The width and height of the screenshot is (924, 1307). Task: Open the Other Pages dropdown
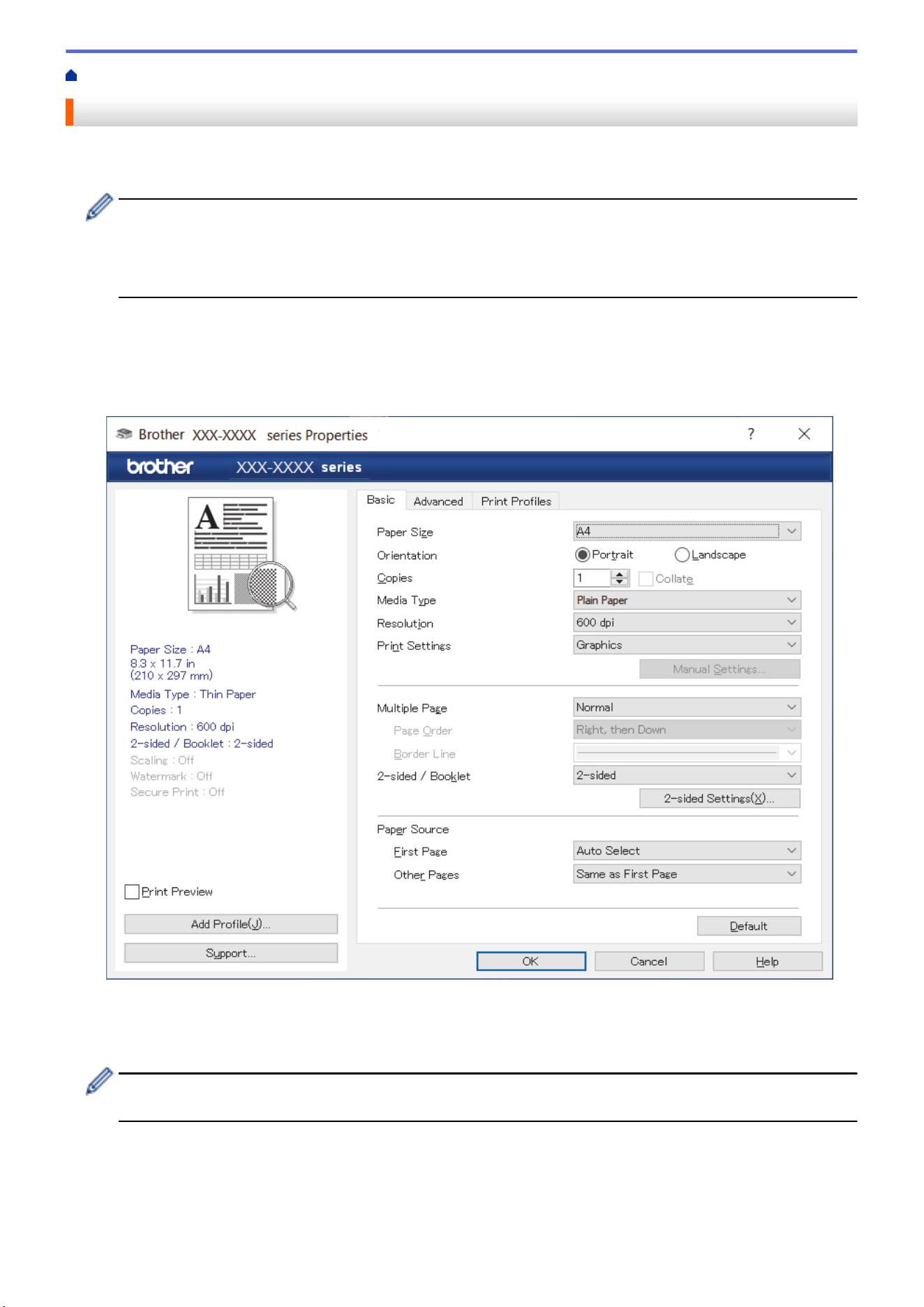[687, 873]
